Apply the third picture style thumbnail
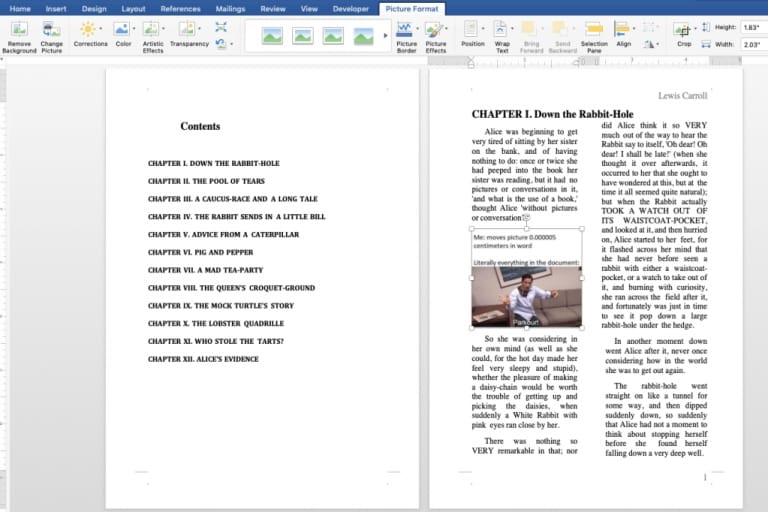The image size is (768, 512). tap(333, 36)
